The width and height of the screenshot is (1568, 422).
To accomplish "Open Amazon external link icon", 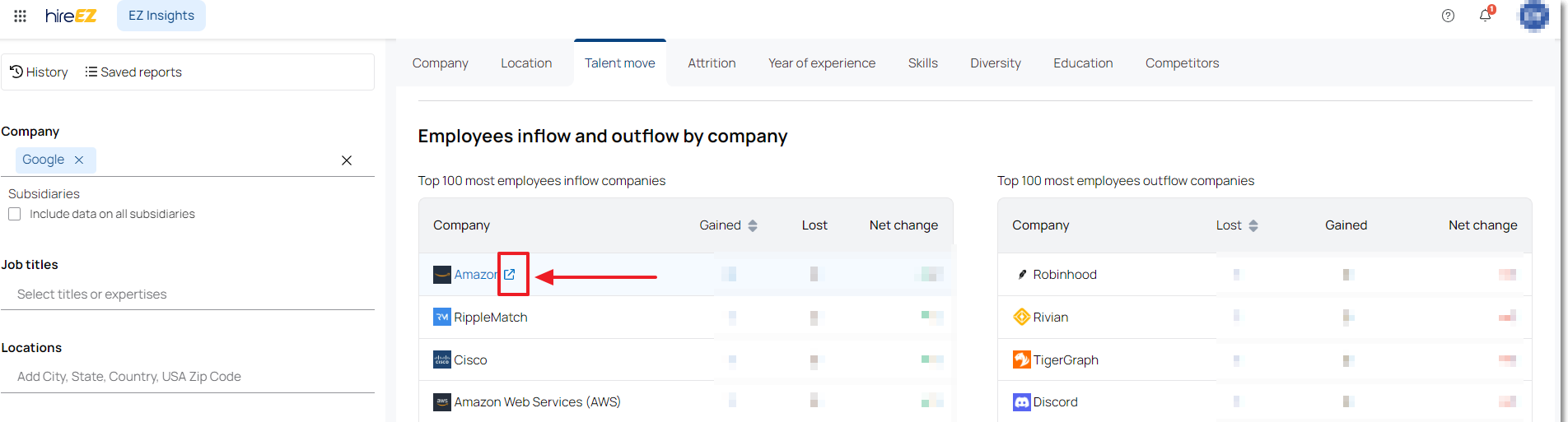I will 510,275.
